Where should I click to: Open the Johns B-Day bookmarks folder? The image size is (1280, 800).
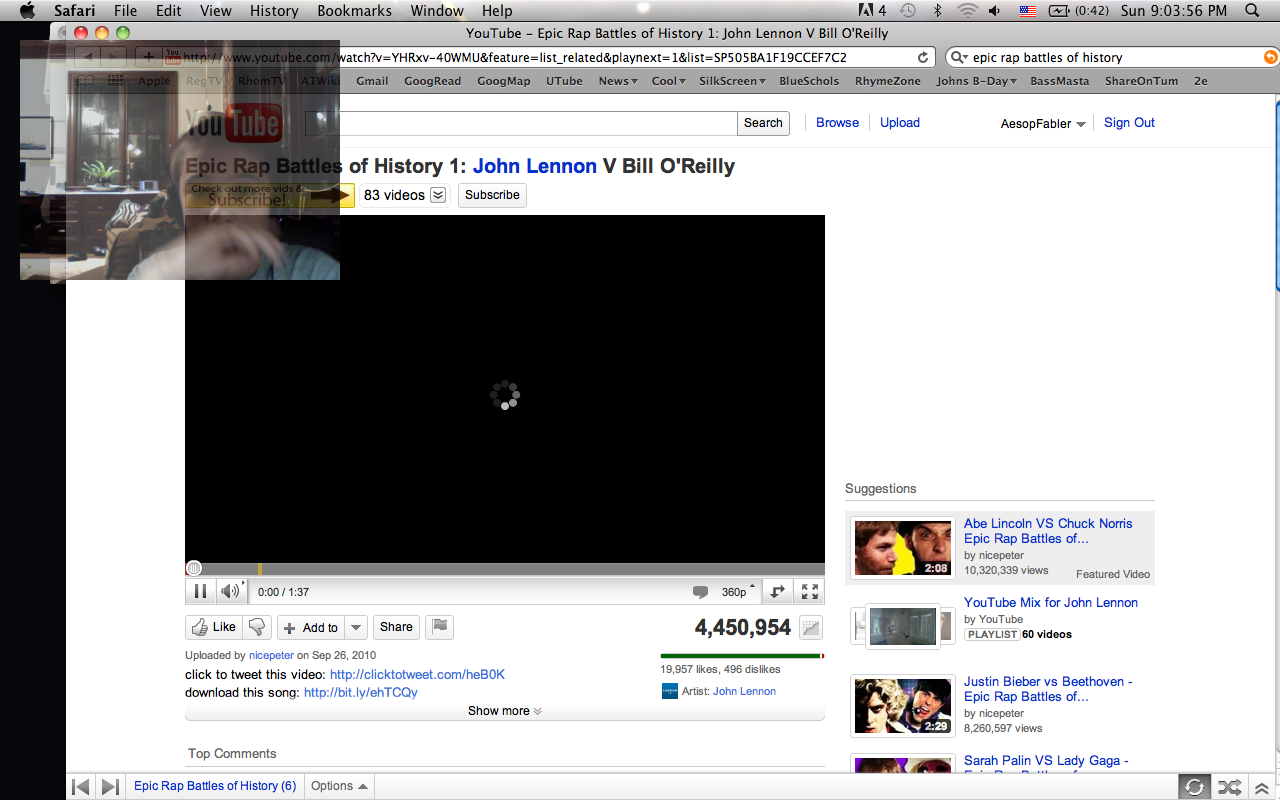pos(976,81)
